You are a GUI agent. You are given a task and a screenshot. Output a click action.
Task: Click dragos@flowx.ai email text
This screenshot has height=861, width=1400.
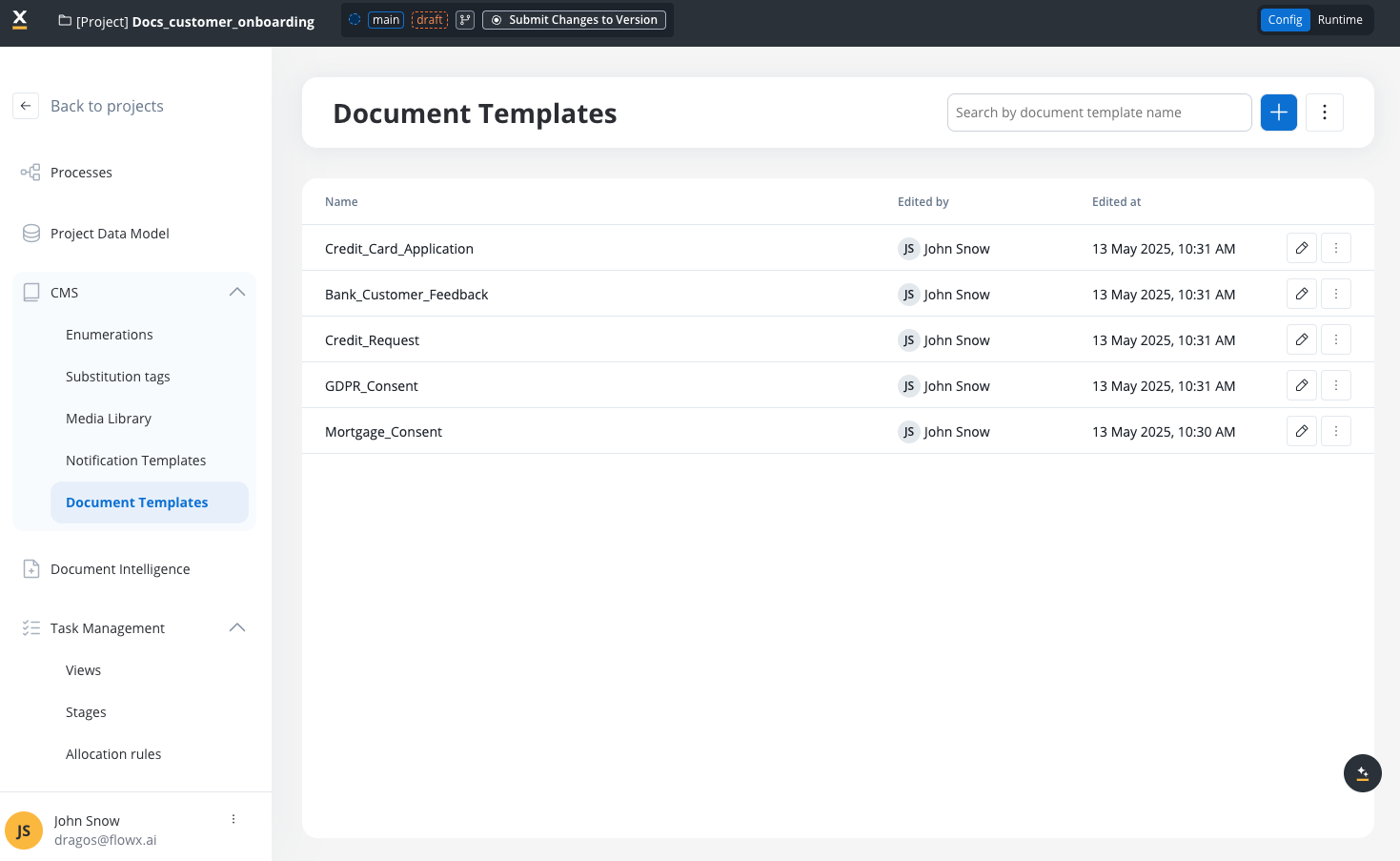pyautogui.click(x=106, y=840)
